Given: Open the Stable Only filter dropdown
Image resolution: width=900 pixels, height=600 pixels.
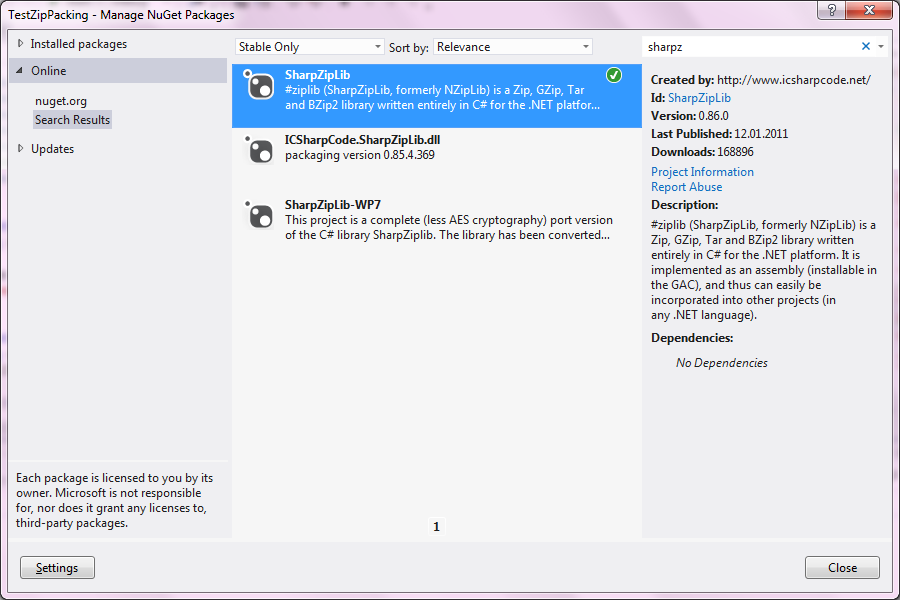Looking at the screenshot, I should (x=309, y=46).
